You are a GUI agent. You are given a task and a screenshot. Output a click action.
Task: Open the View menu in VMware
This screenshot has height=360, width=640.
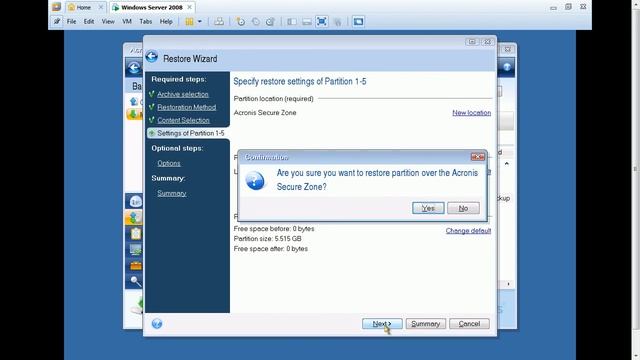(x=108, y=22)
